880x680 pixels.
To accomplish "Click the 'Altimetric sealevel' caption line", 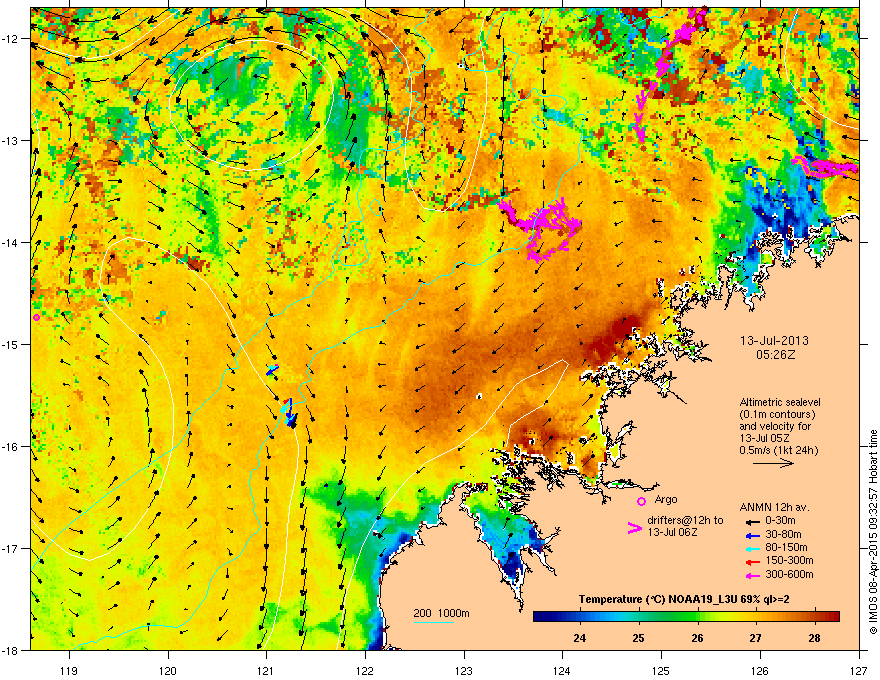I will pos(780,402).
